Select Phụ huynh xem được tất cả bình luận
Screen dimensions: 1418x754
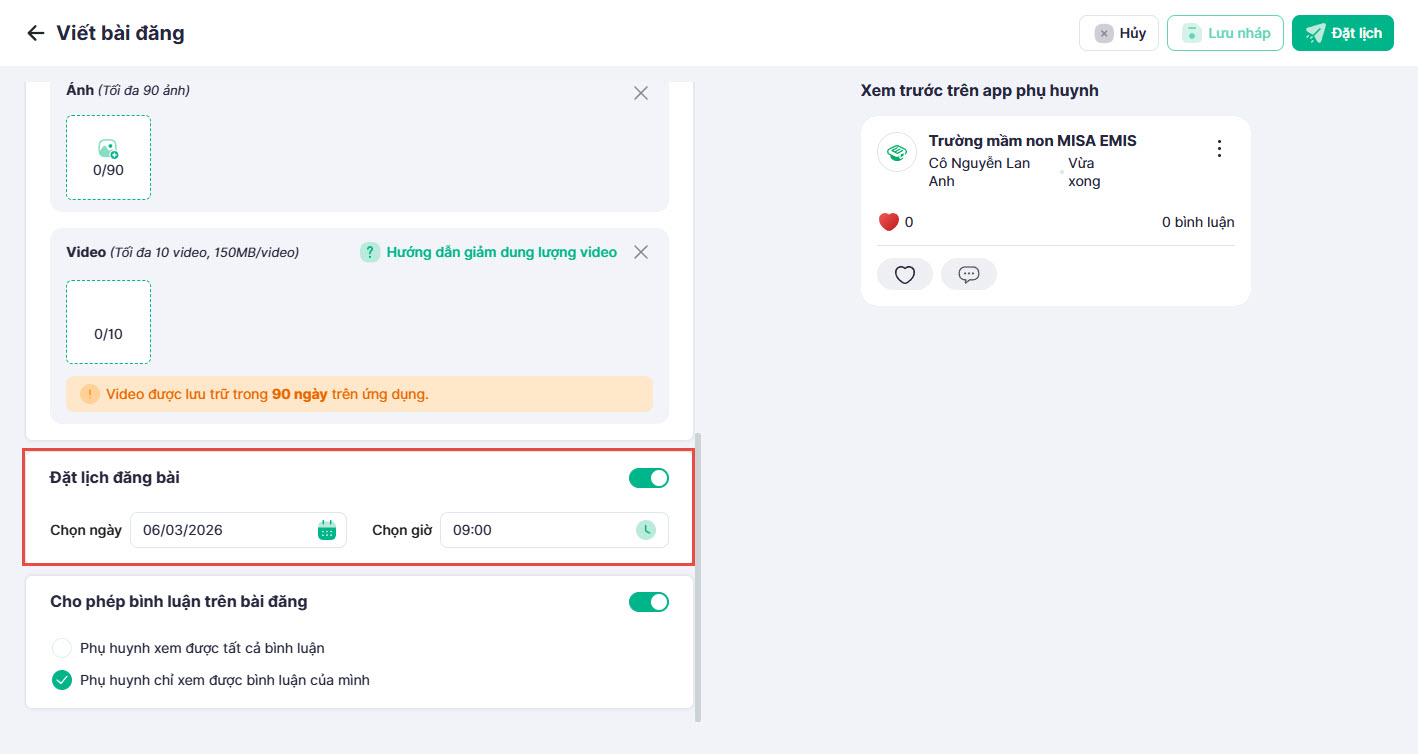pos(62,648)
